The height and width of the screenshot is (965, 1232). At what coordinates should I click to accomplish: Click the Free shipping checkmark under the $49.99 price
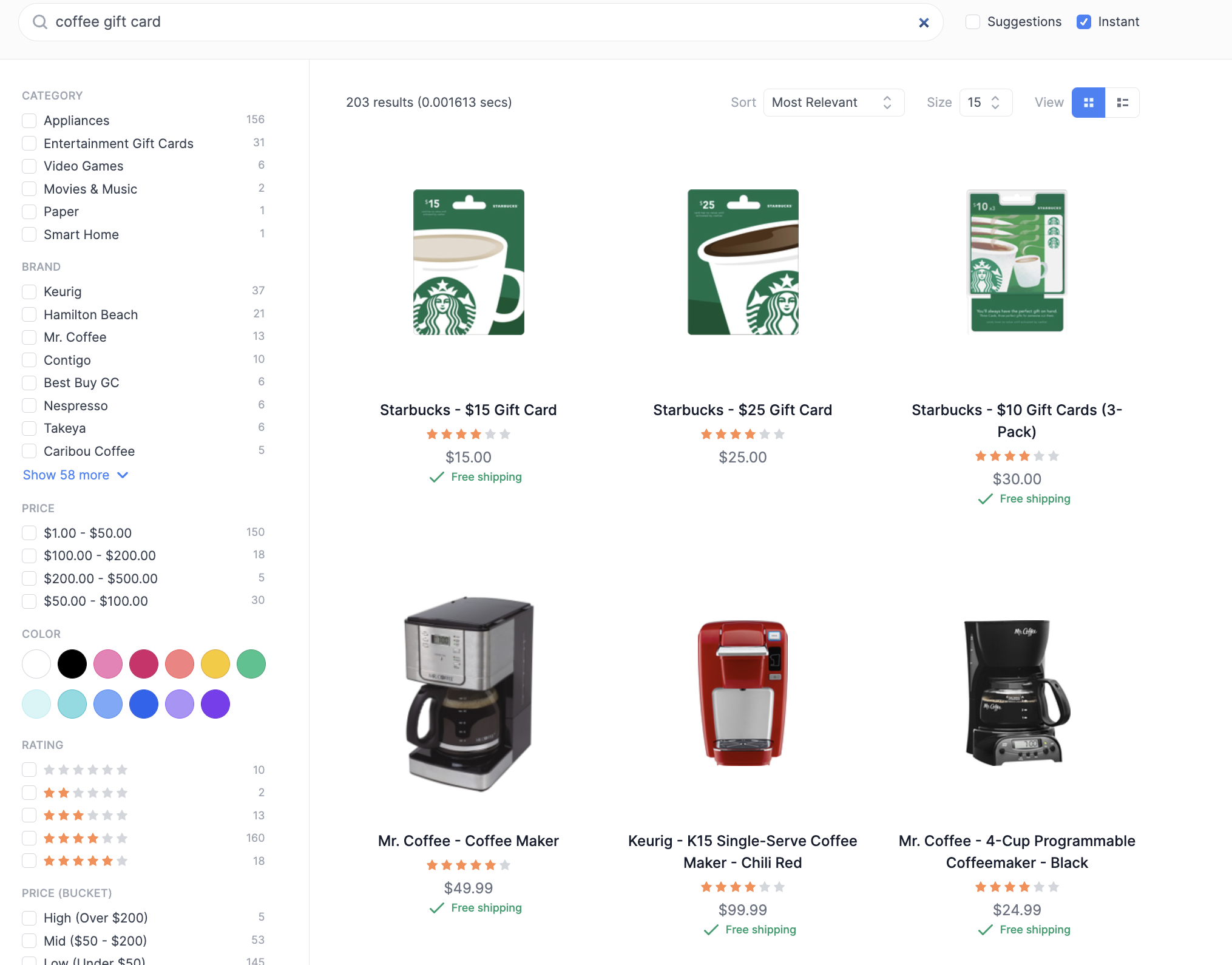[x=436, y=908]
